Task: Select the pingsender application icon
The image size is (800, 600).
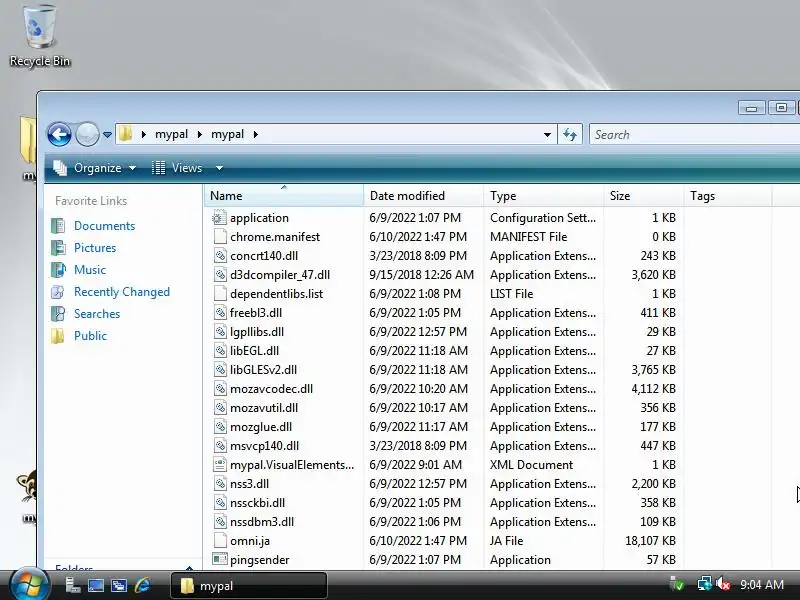Action: 219,560
